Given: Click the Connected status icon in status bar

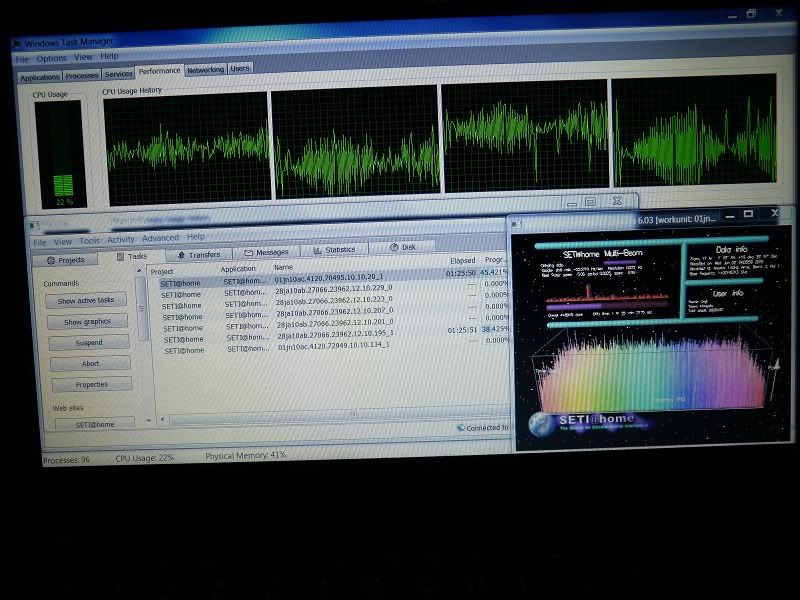Looking at the screenshot, I should coord(460,428).
